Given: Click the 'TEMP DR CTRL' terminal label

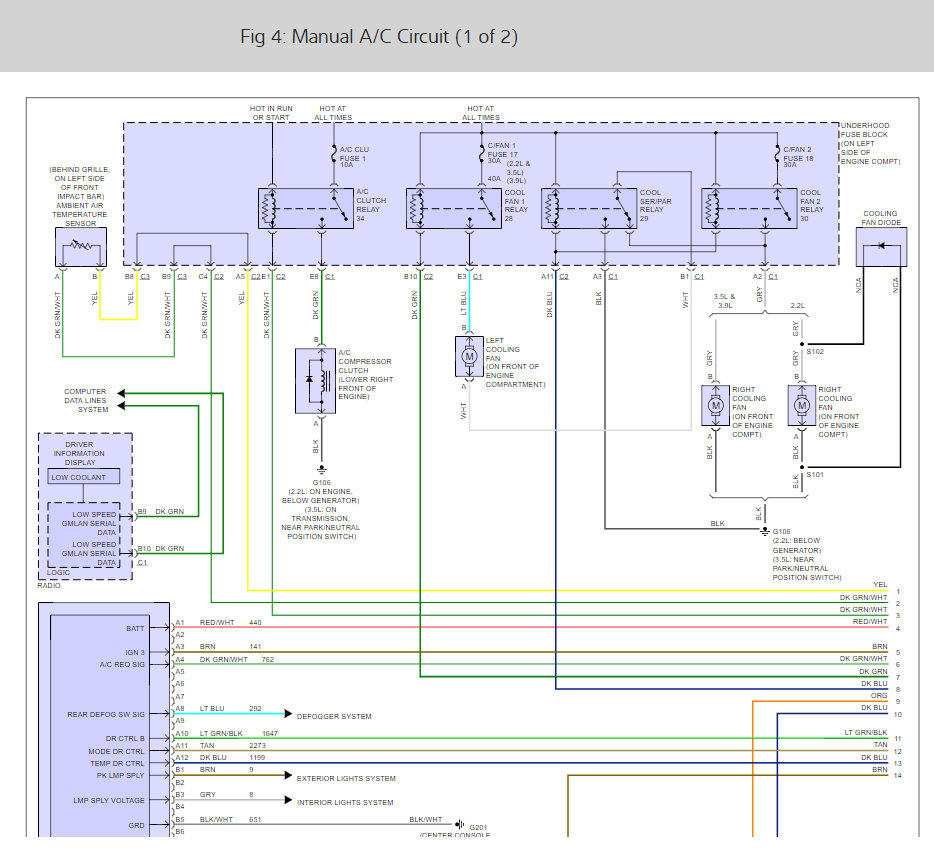Looking at the screenshot, I should (117, 763).
